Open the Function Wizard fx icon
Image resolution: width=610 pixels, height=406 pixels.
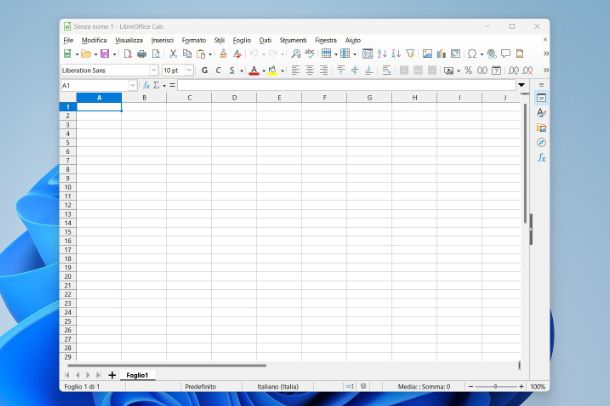click(146, 86)
